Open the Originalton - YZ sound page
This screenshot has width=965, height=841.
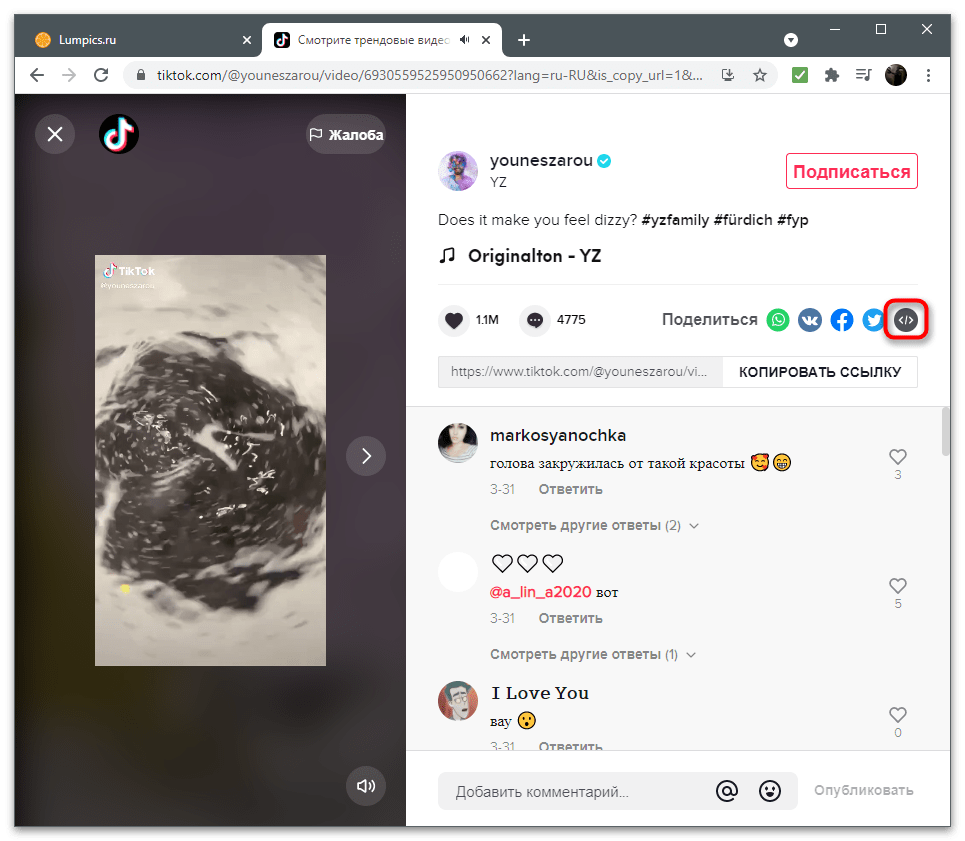[534, 255]
